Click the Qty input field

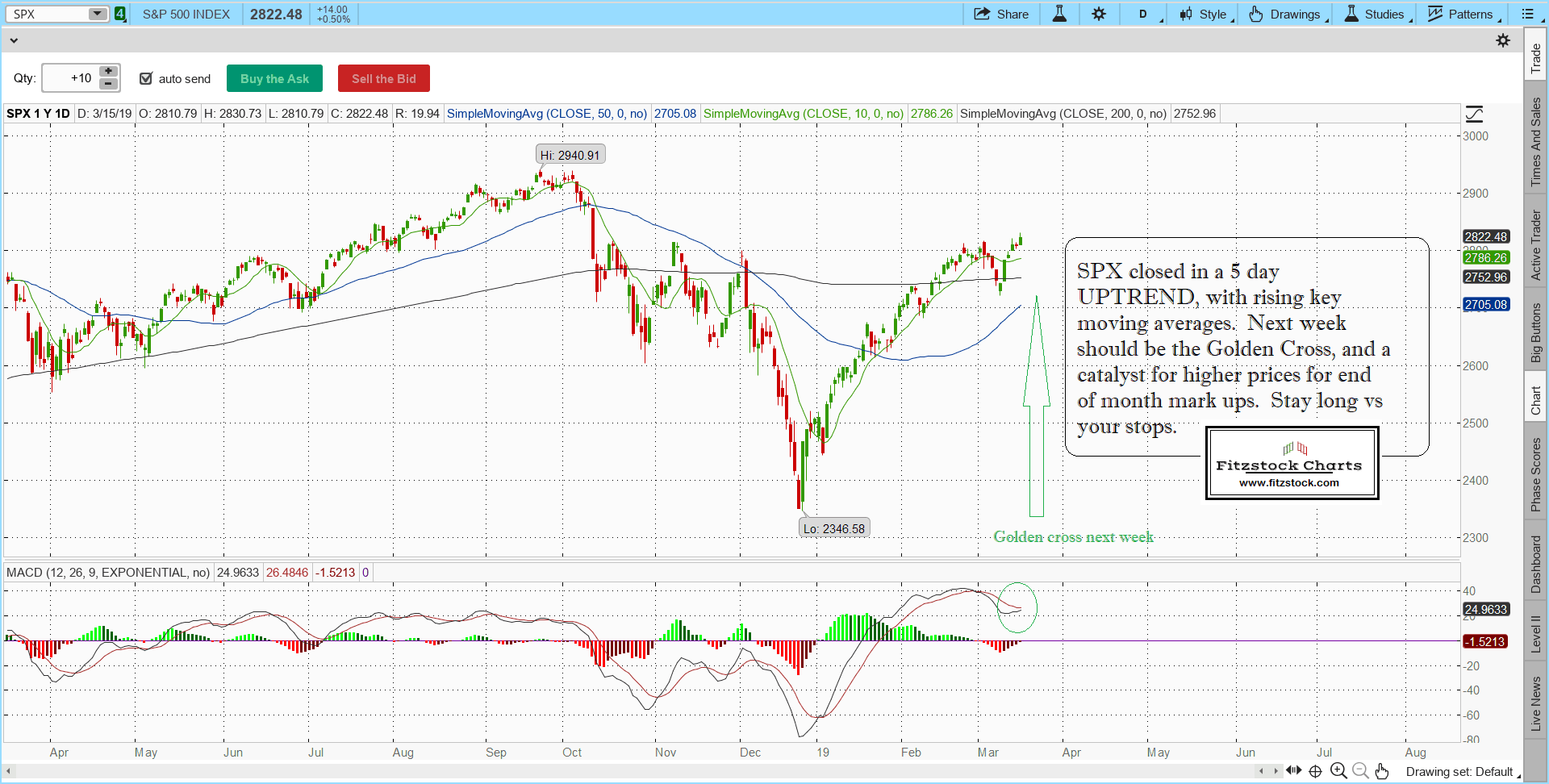point(69,78)
